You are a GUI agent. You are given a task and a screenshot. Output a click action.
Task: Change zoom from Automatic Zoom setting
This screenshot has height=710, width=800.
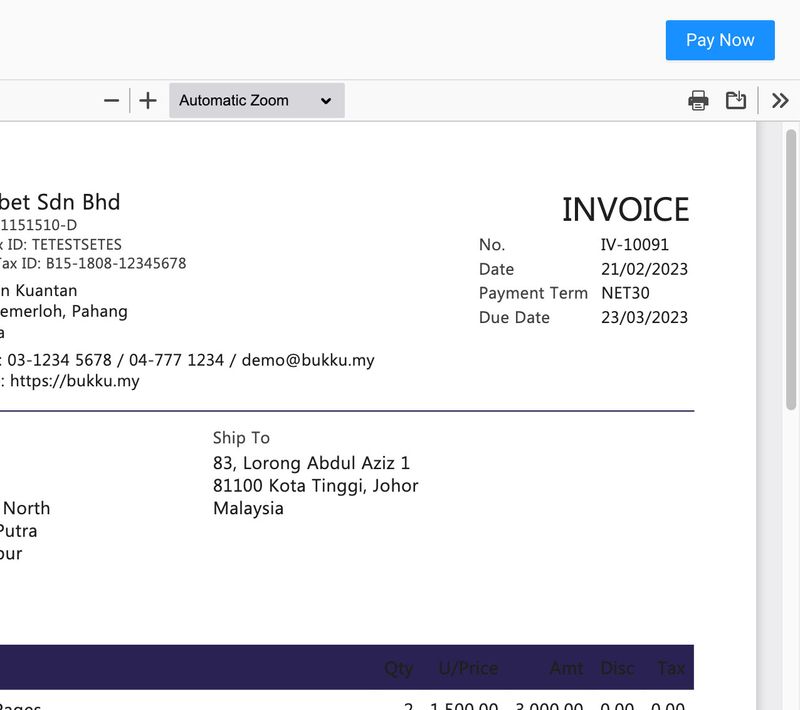coord(256,100)
